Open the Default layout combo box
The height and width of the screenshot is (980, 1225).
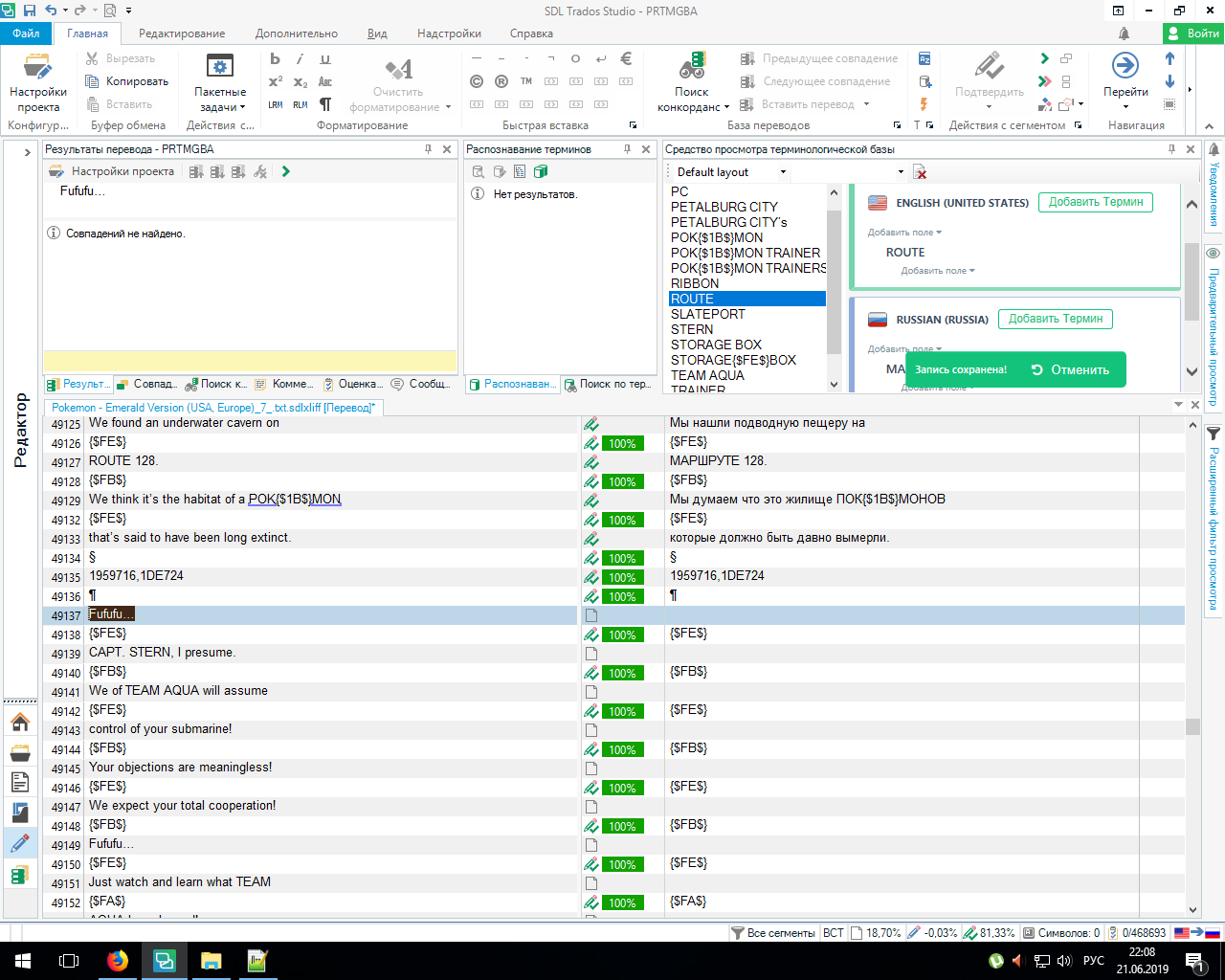pos(730,172)
